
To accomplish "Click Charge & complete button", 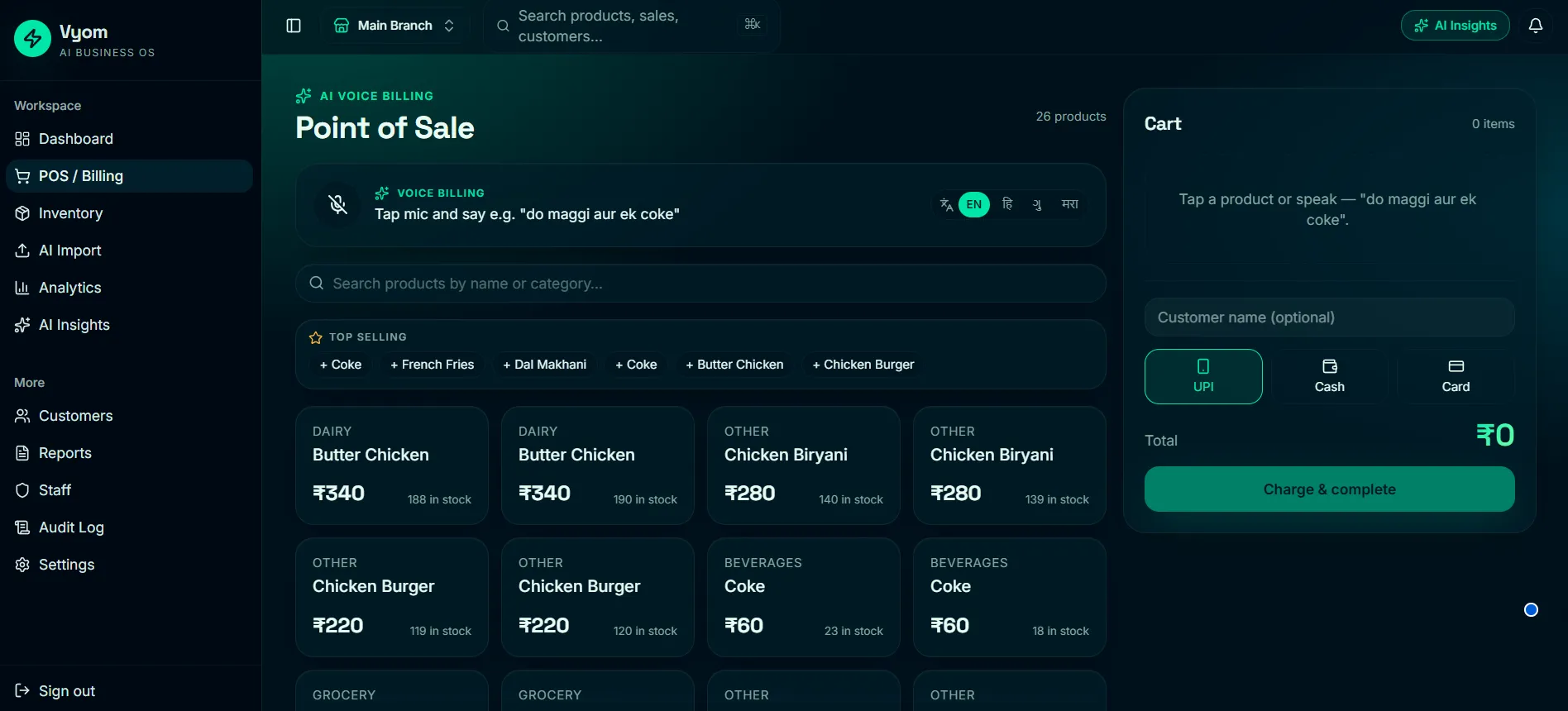I will click(x=1329, y=489).
